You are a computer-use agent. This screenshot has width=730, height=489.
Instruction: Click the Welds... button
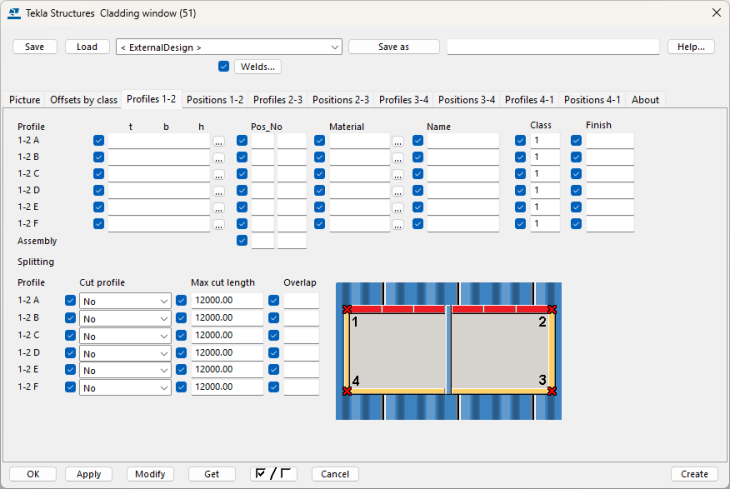(x=257, y=67)
